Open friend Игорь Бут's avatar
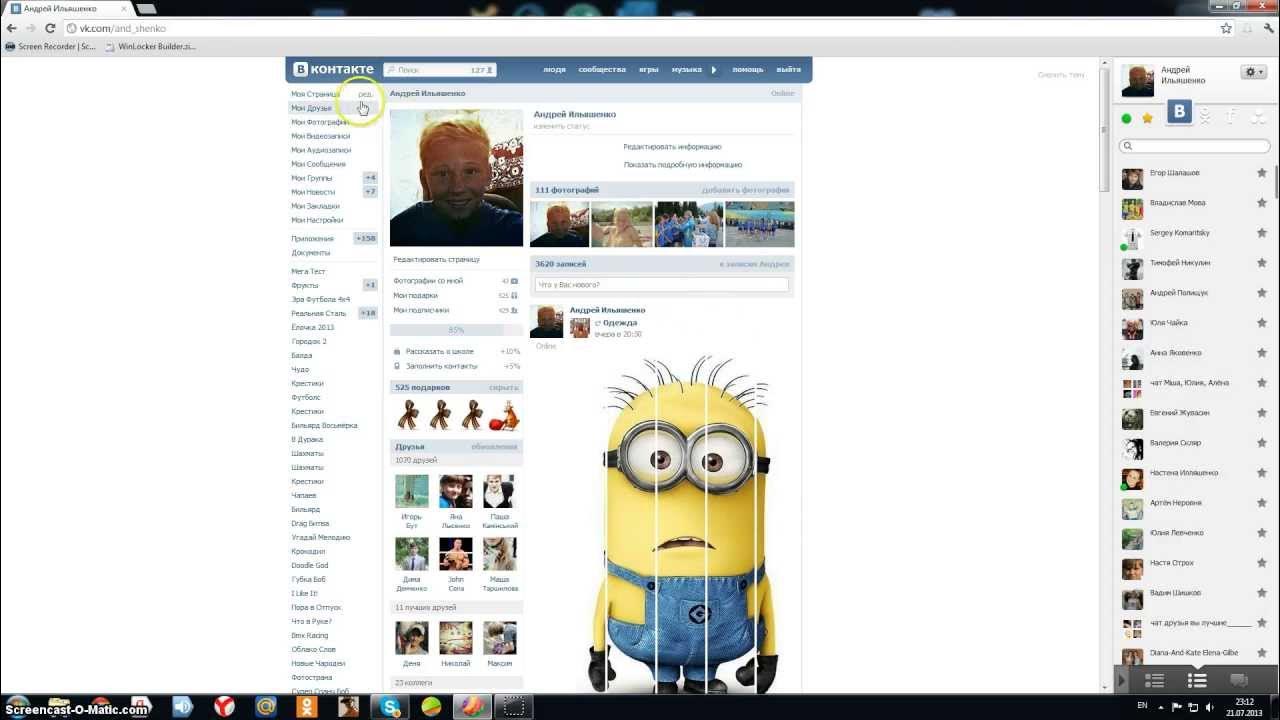The height and width of the screenshot is (720, 1280). 412,491
